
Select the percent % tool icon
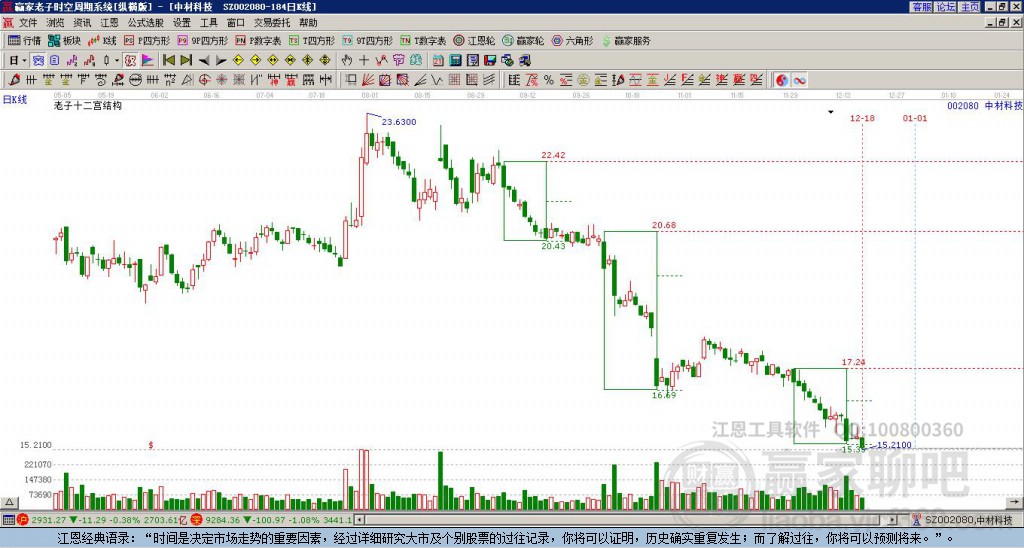(549, 80)
